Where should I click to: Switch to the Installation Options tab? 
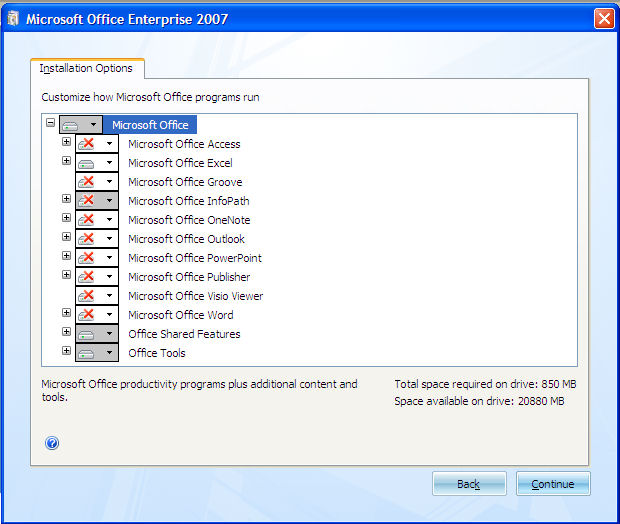coord(87,68)
